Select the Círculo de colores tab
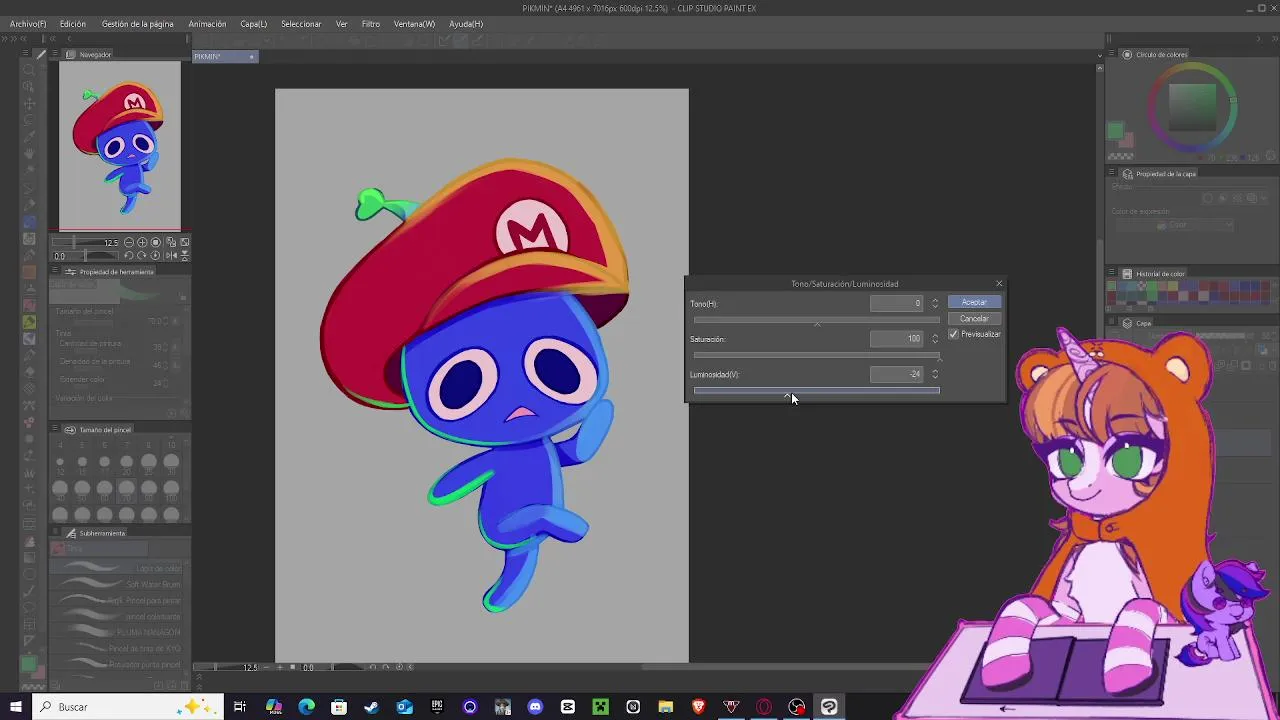Viewport: 1280px width, 720px height. point(1155,55)
